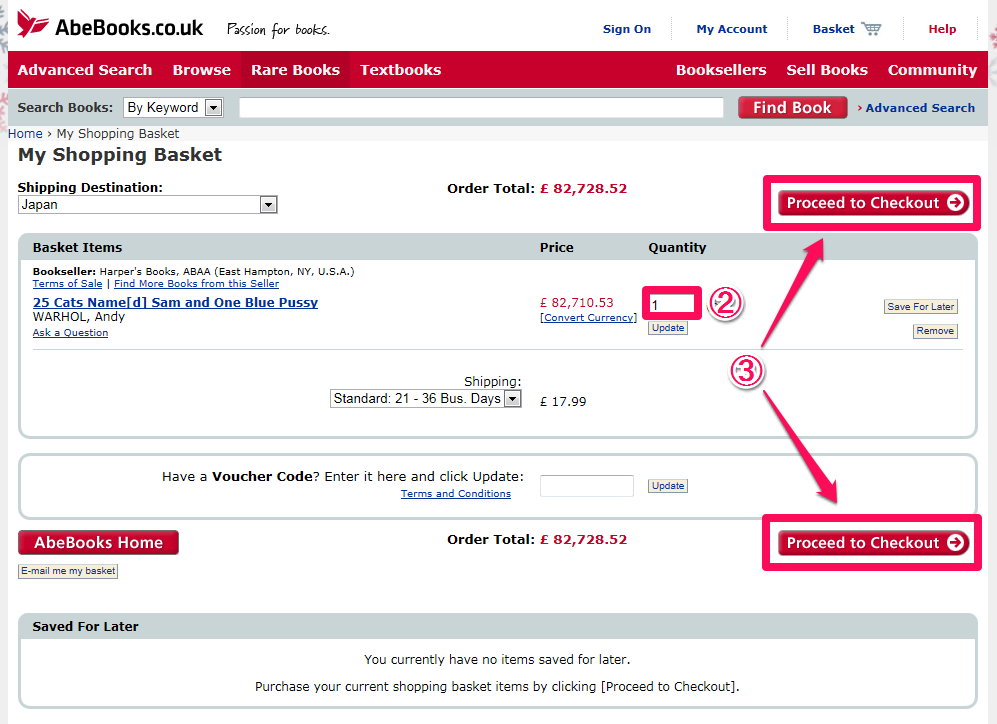The height and width of the screenshot is (724, 997).
Task: Click into the Quantity field
Action: (x=671, y=304)
